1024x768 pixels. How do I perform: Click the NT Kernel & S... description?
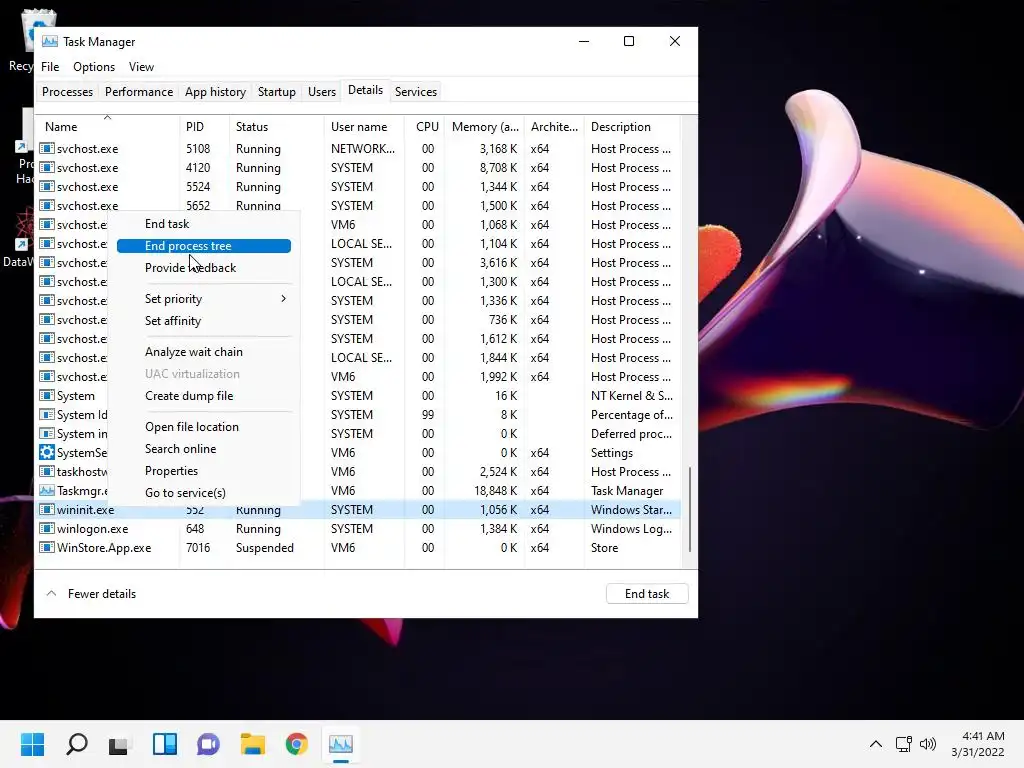(x=632, y=395)
